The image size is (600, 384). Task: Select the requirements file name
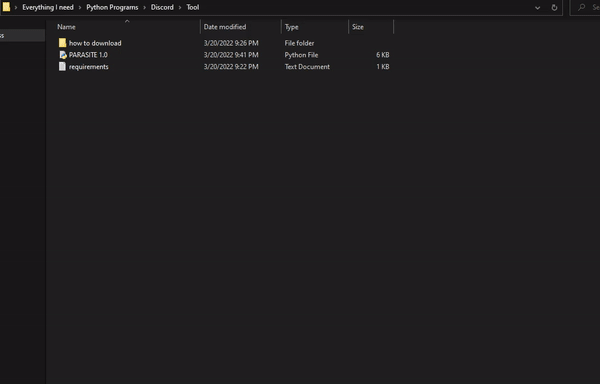(89, 67)
